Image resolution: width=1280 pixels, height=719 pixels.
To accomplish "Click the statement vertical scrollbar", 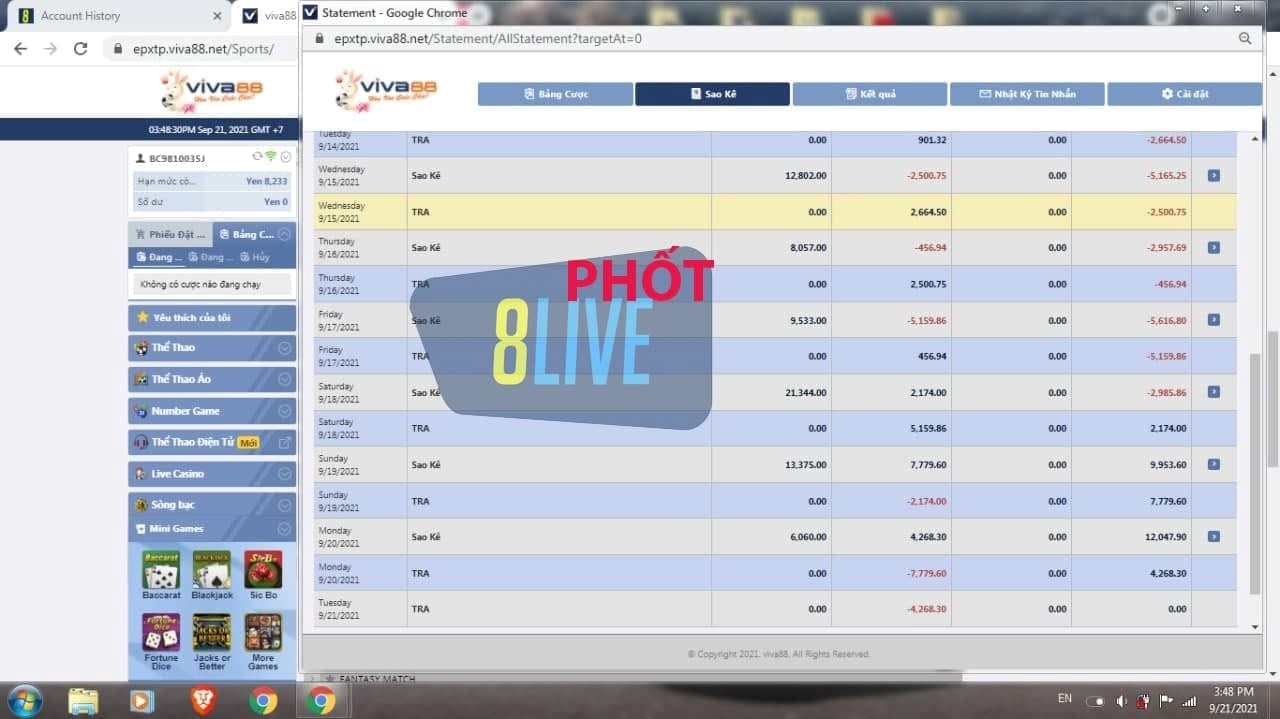I will pos(1256,470).
